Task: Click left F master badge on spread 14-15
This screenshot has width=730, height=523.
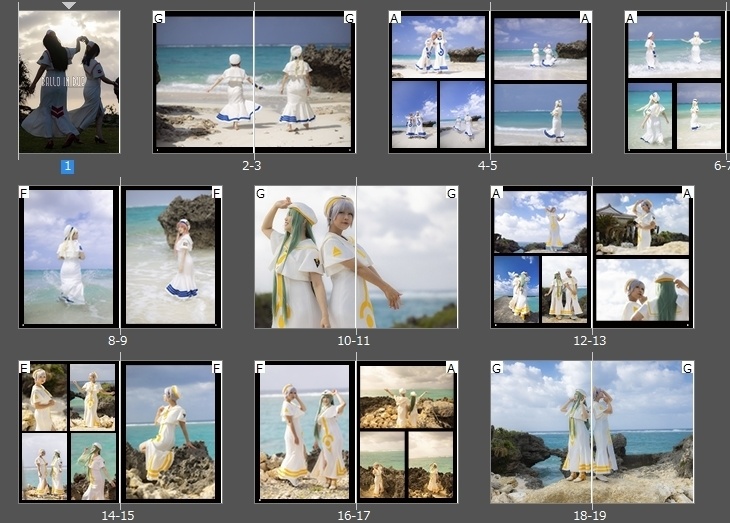Action: (x=24, y=367)
